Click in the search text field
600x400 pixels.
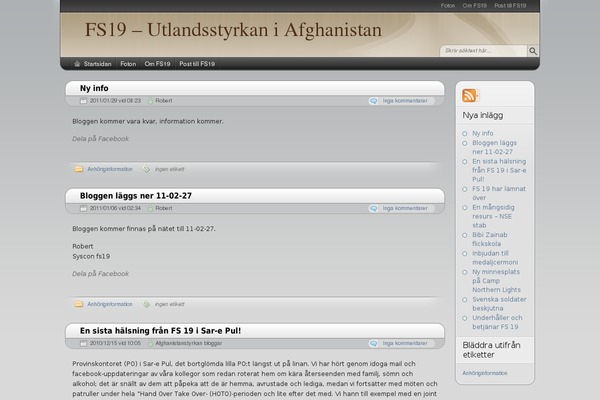click(x=484, y=51)
